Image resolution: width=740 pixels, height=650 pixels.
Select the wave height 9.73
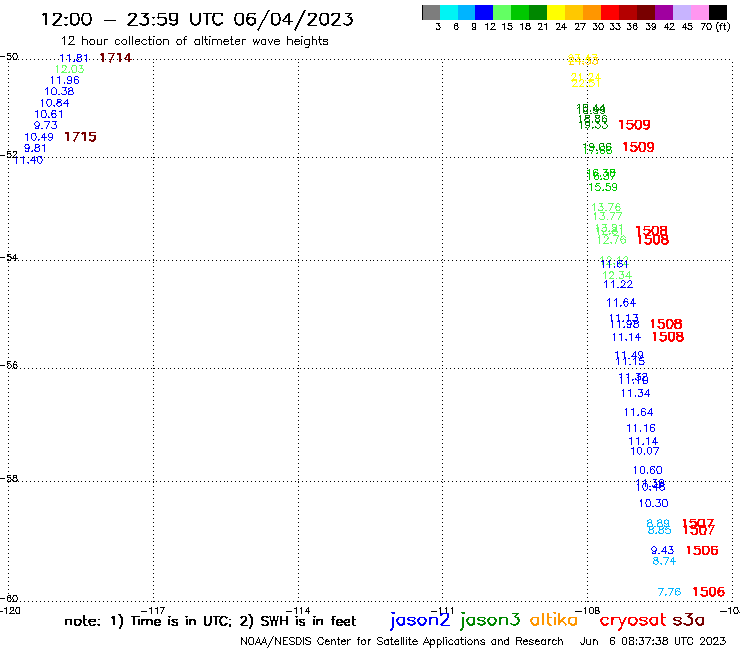pyautogui.click(x=45, y=126)
